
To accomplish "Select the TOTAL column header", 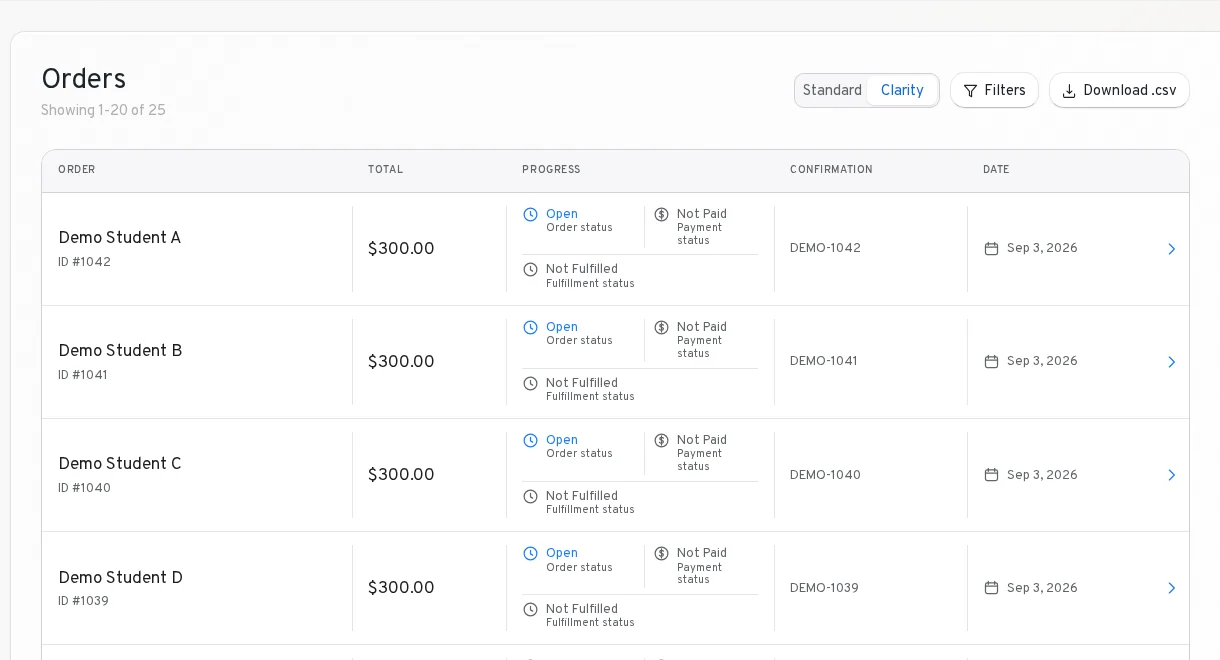I will (385, 170).
